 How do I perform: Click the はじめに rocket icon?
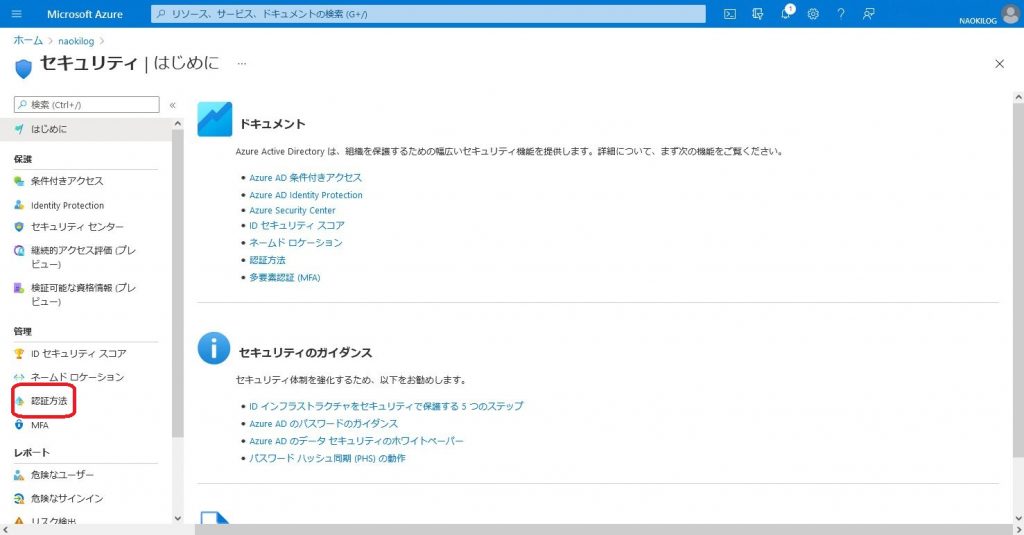coord(19,129)
